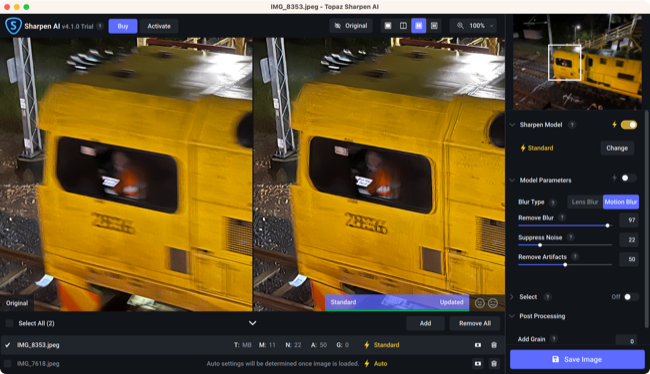This screenshot has height=374, width=650.
Task: Open help icon next to version label
Action: (100, 26)
